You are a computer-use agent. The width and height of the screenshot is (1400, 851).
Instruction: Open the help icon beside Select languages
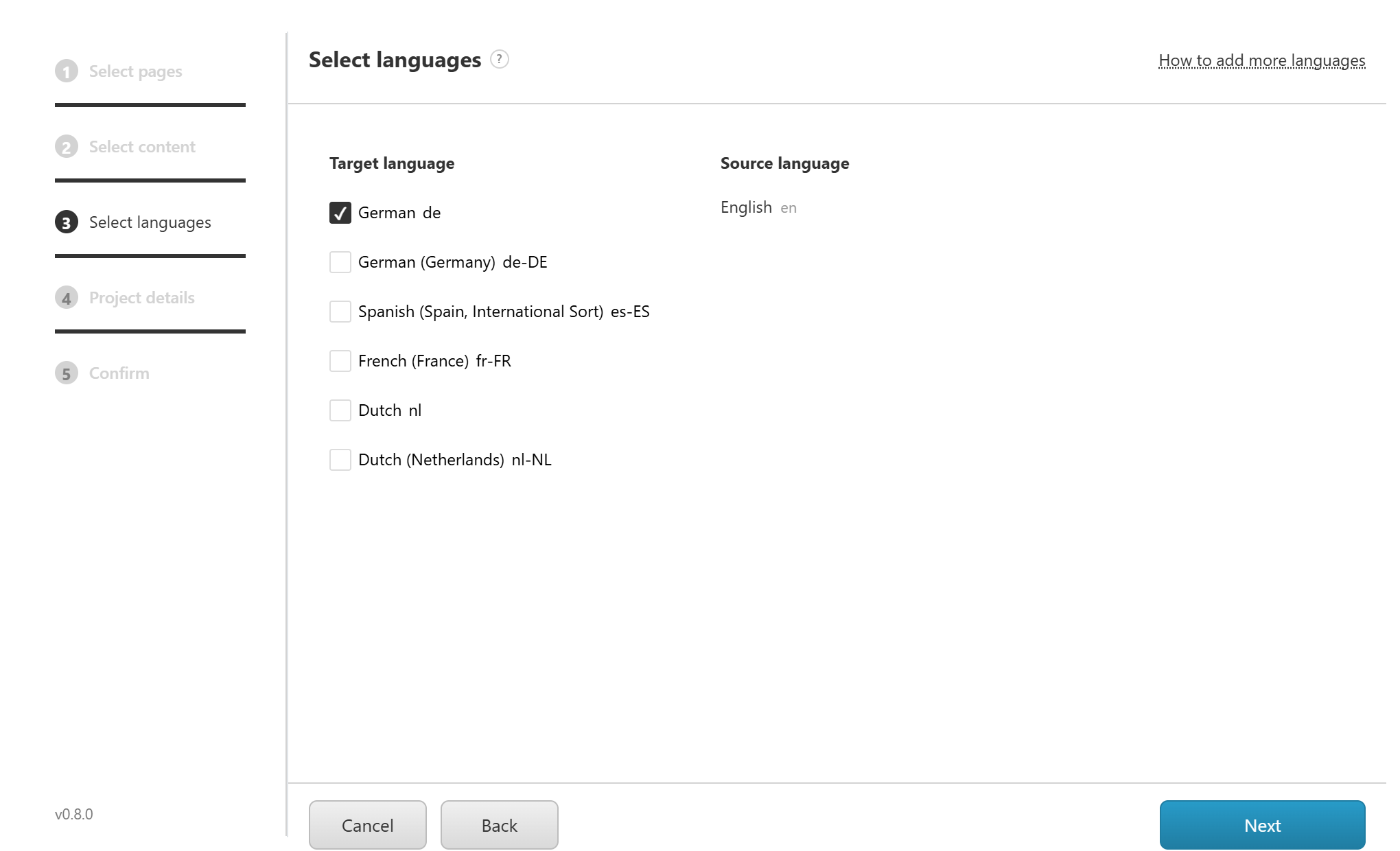500,60
